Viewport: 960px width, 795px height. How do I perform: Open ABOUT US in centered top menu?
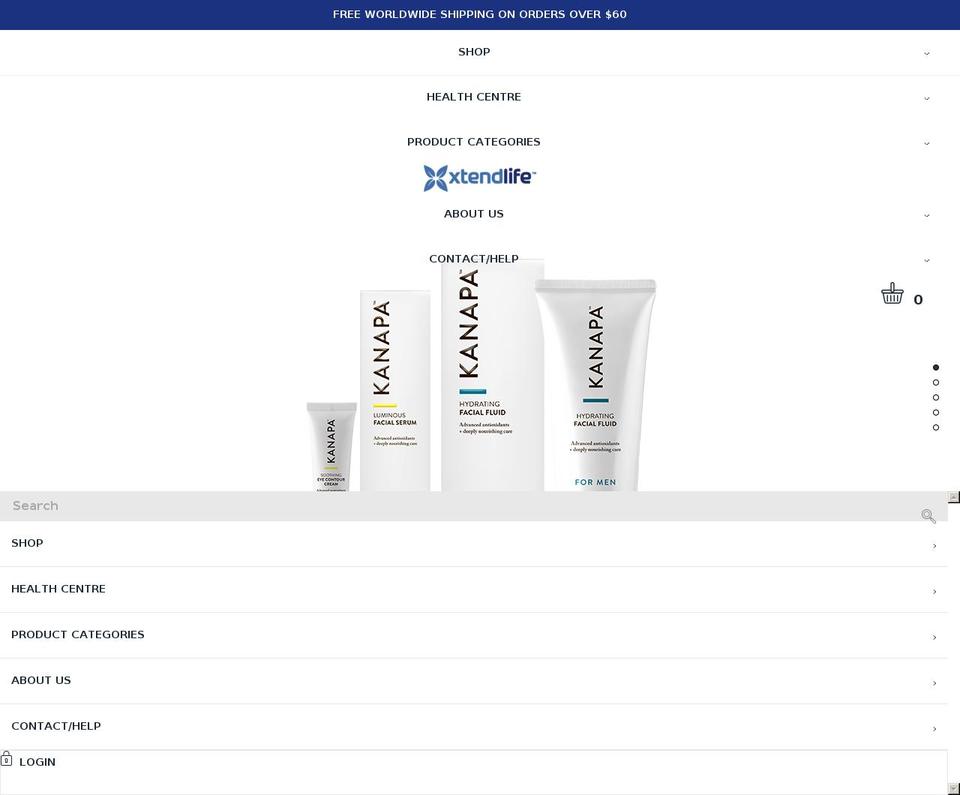coord(474,214)
